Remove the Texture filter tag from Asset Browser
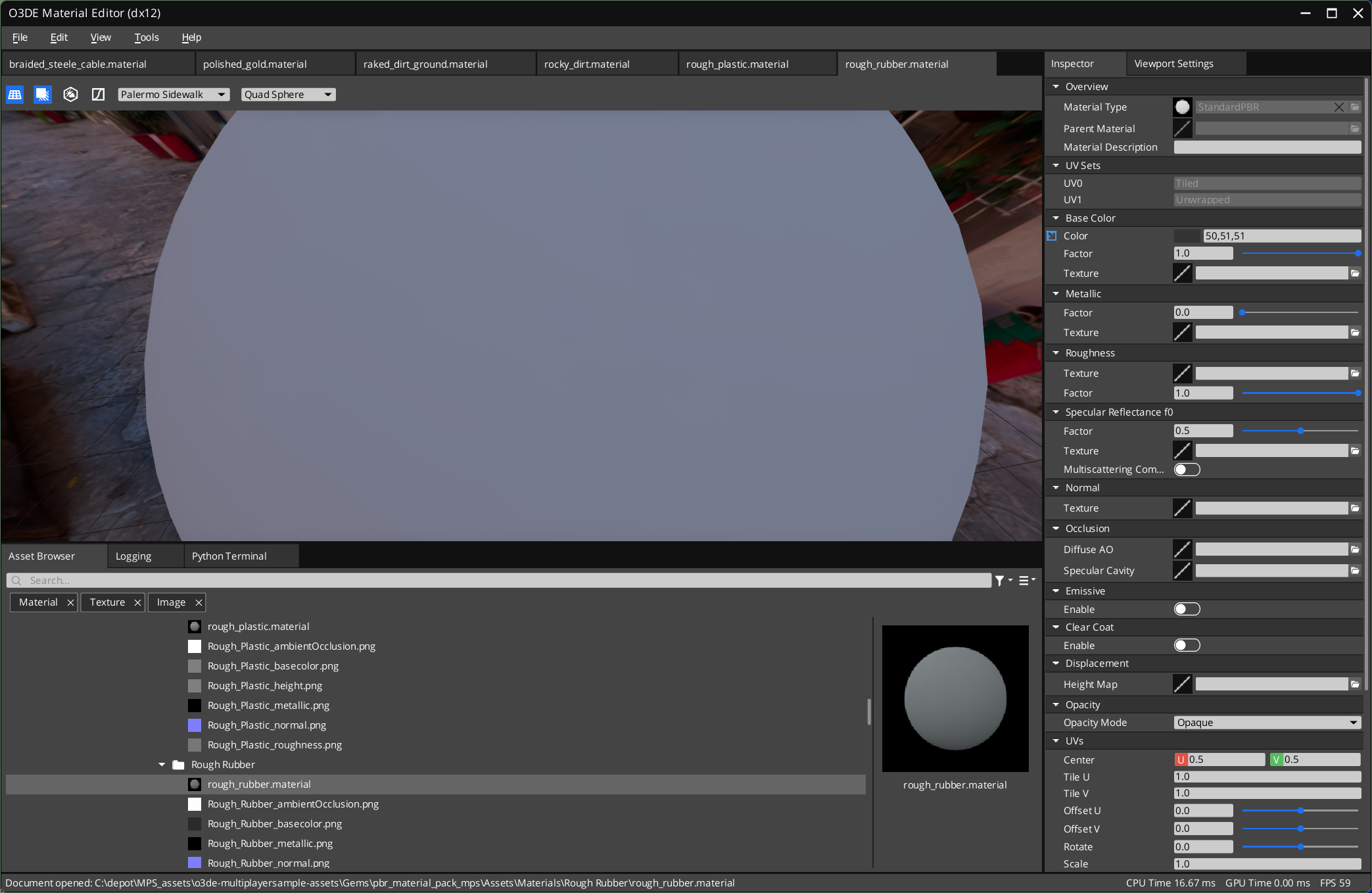The width and height of the screenshot is (1372, 893). click(137, 602)
